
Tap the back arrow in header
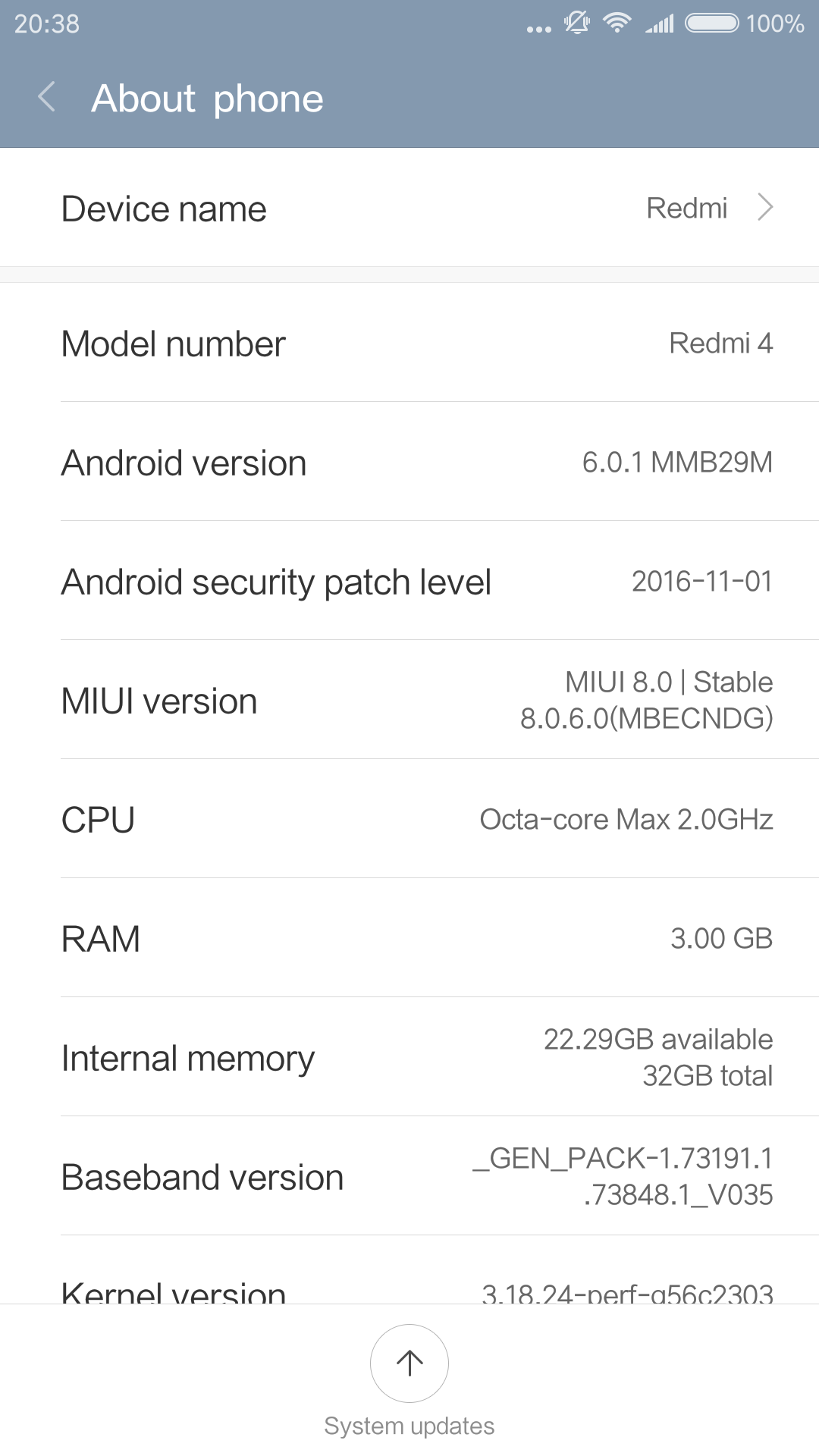[47, 98]
